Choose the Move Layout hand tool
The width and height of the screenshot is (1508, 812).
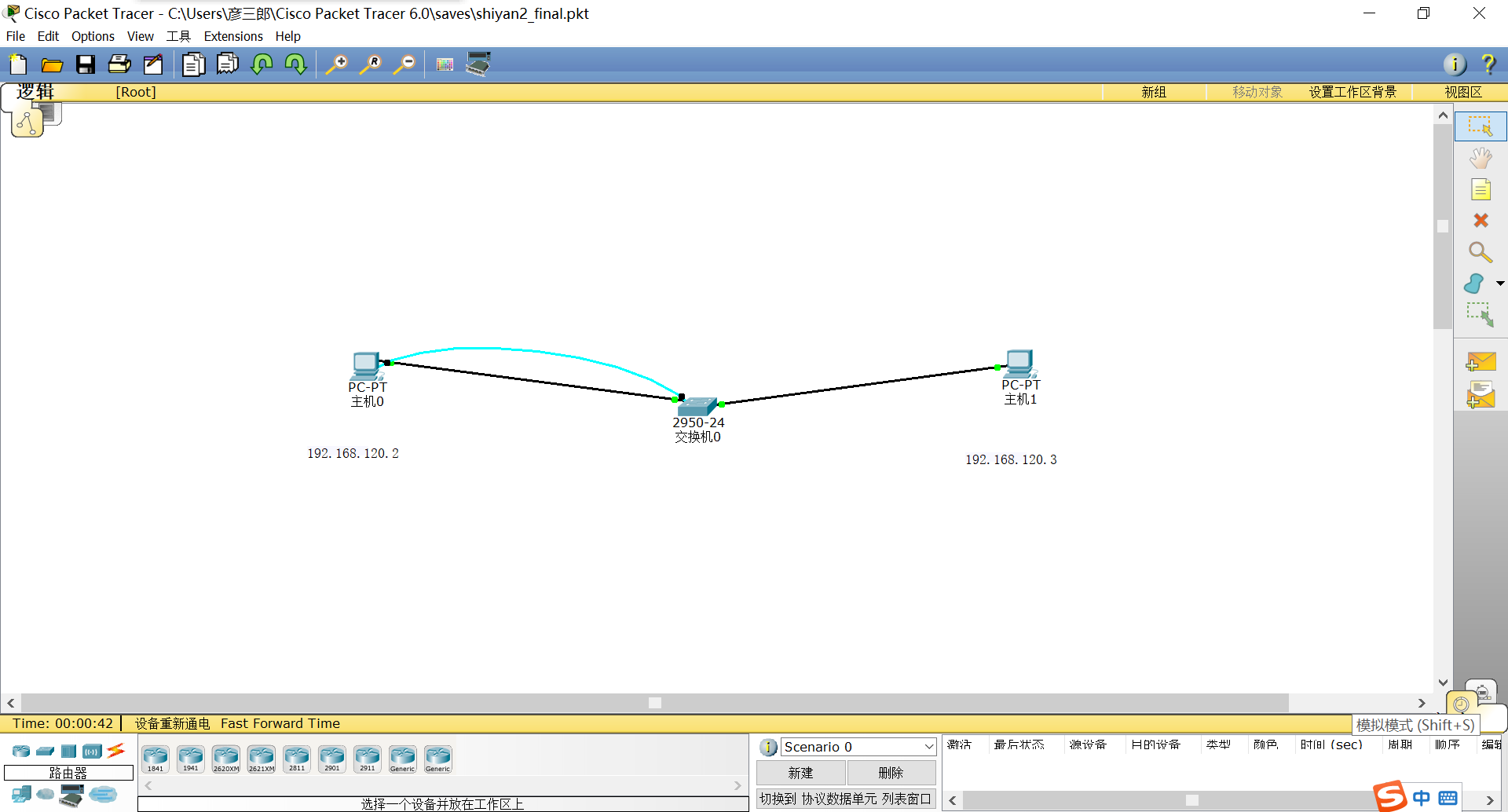click(x=1481, y=158)
